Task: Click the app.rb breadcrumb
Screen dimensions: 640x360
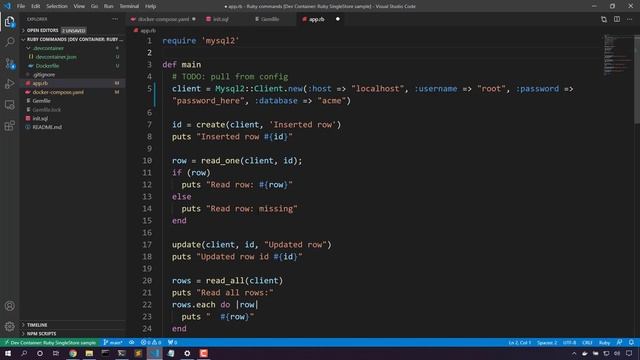Action: click(x=145, y=31)
